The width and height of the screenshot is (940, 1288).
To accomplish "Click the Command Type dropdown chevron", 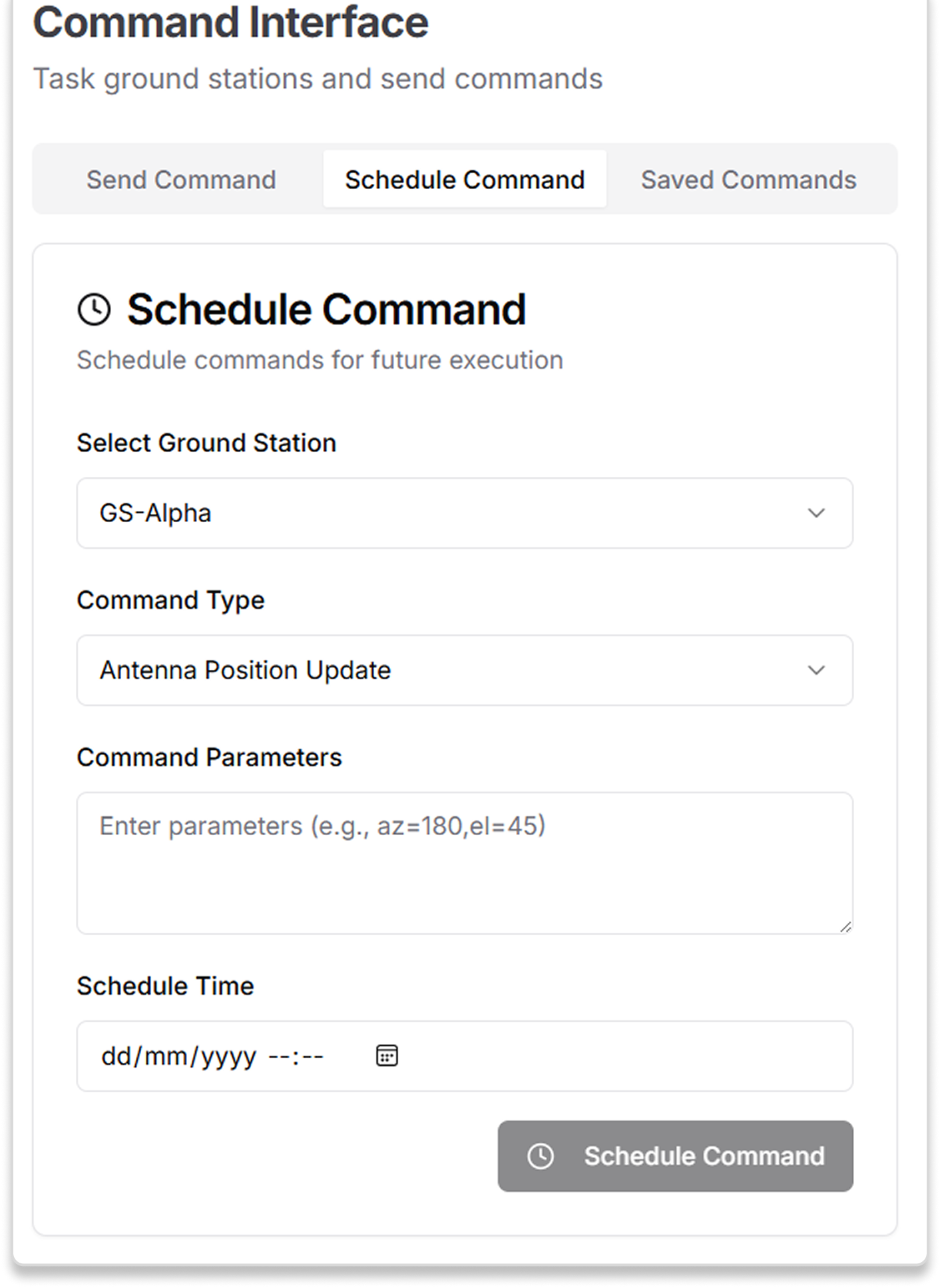I will (816, 670).
